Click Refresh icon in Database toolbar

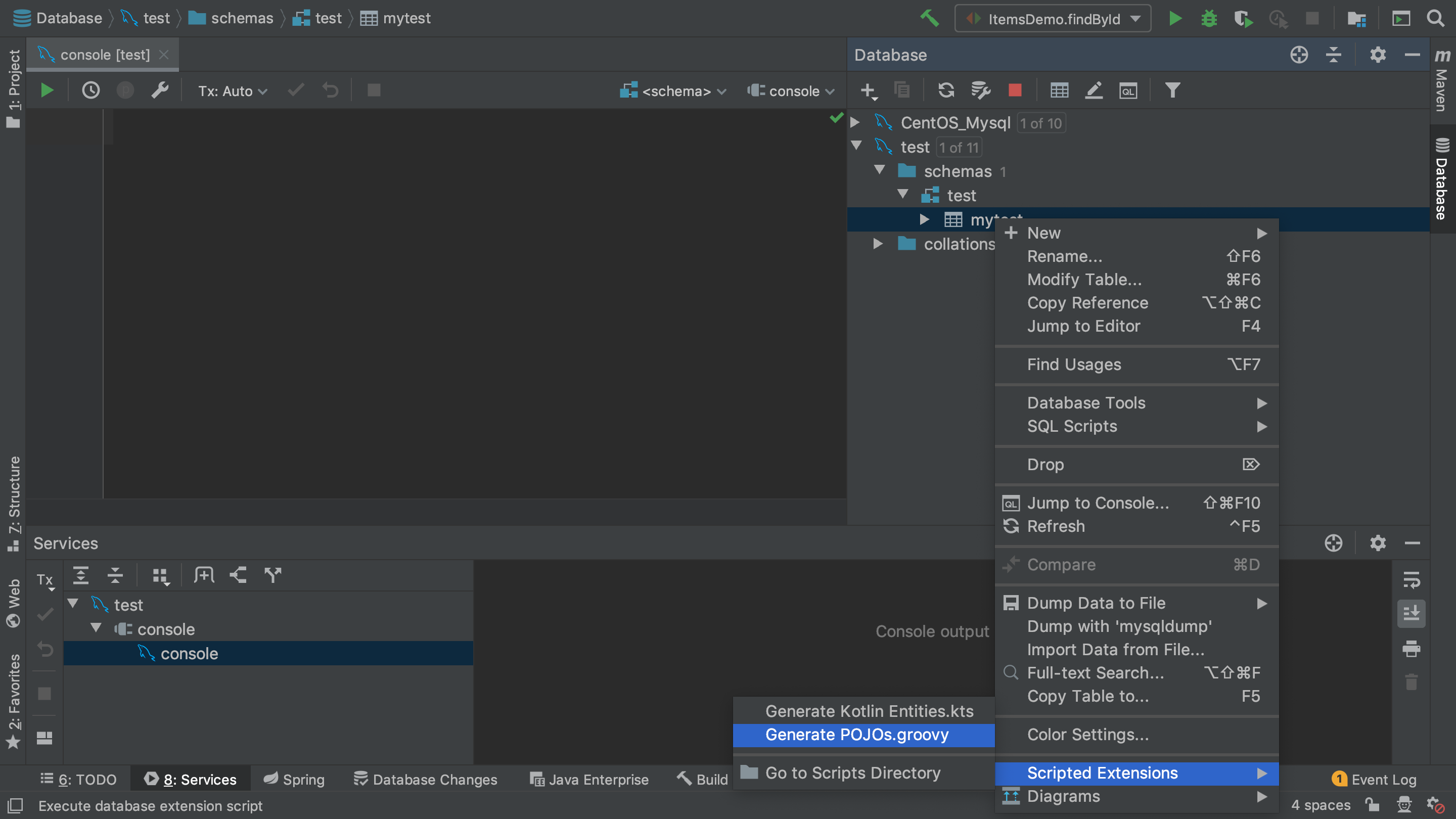point(945,90)
